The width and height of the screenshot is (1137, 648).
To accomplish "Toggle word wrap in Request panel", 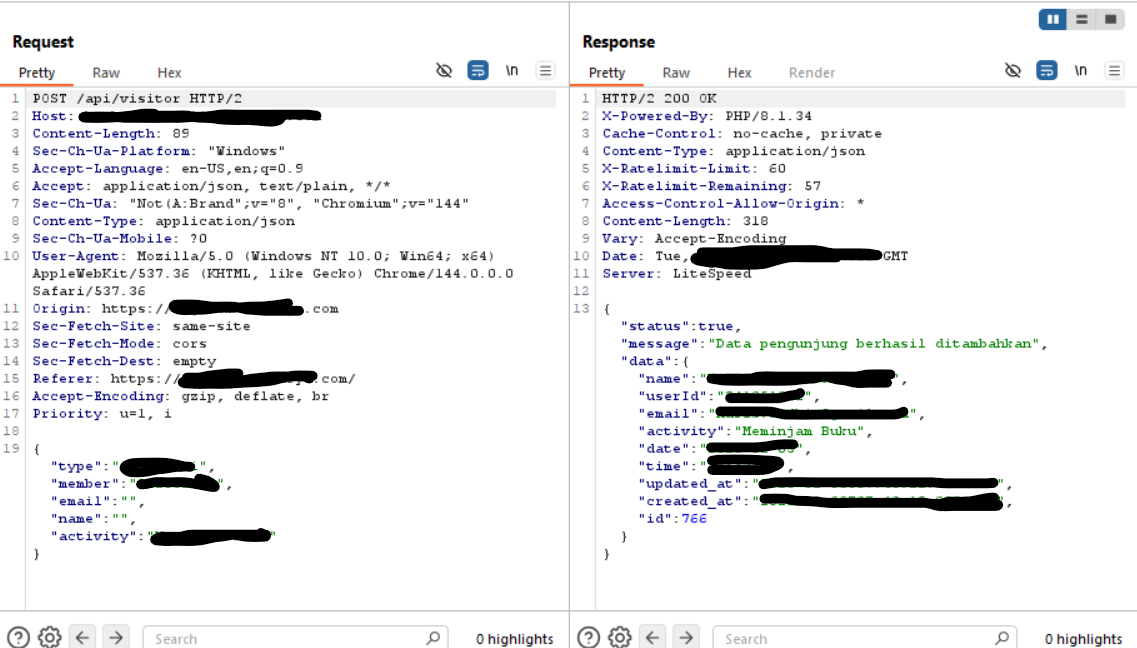I will click(478, 70).
